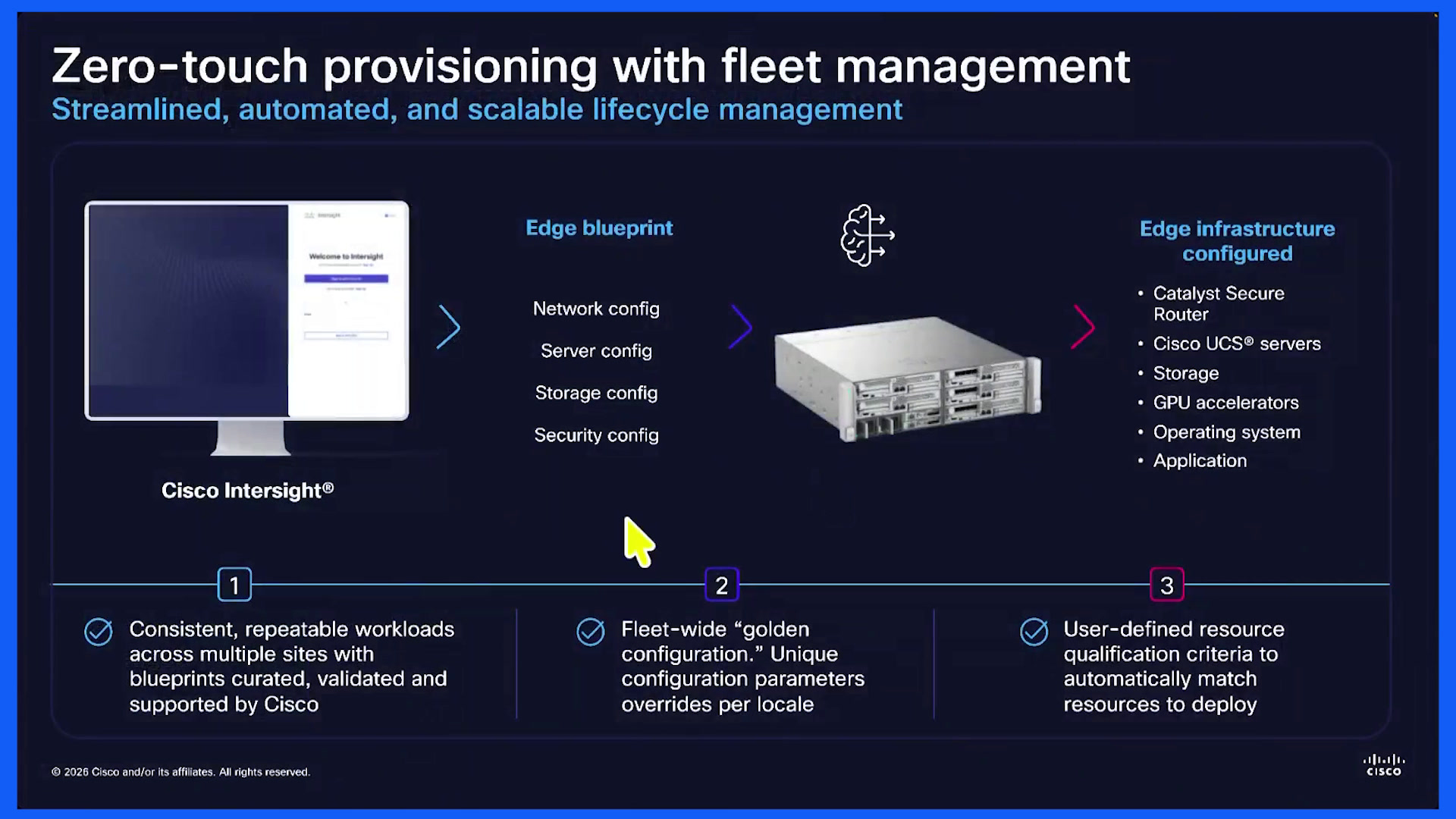Click the checkmark icon beside "Fleet-wide golden configuration"

[x=591, y=631]
